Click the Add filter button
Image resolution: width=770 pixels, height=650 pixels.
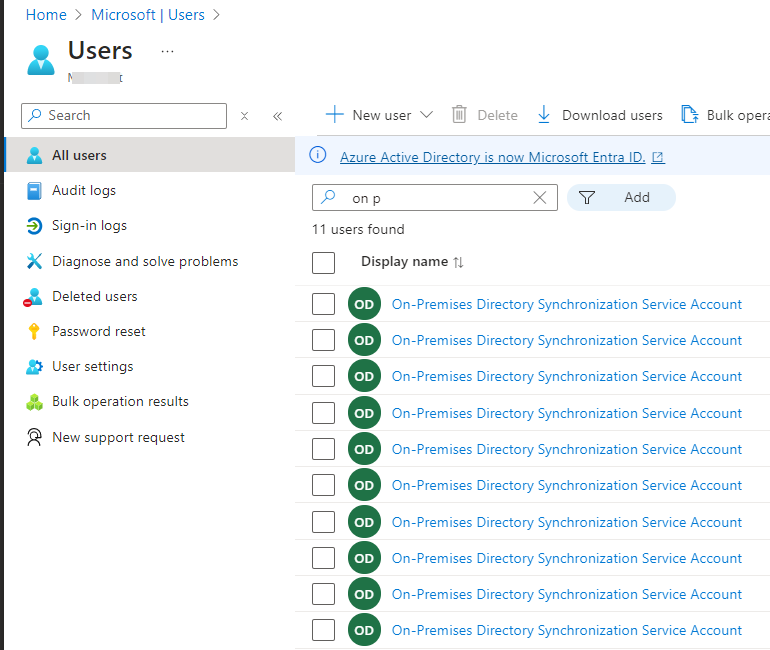click(621, 197)
